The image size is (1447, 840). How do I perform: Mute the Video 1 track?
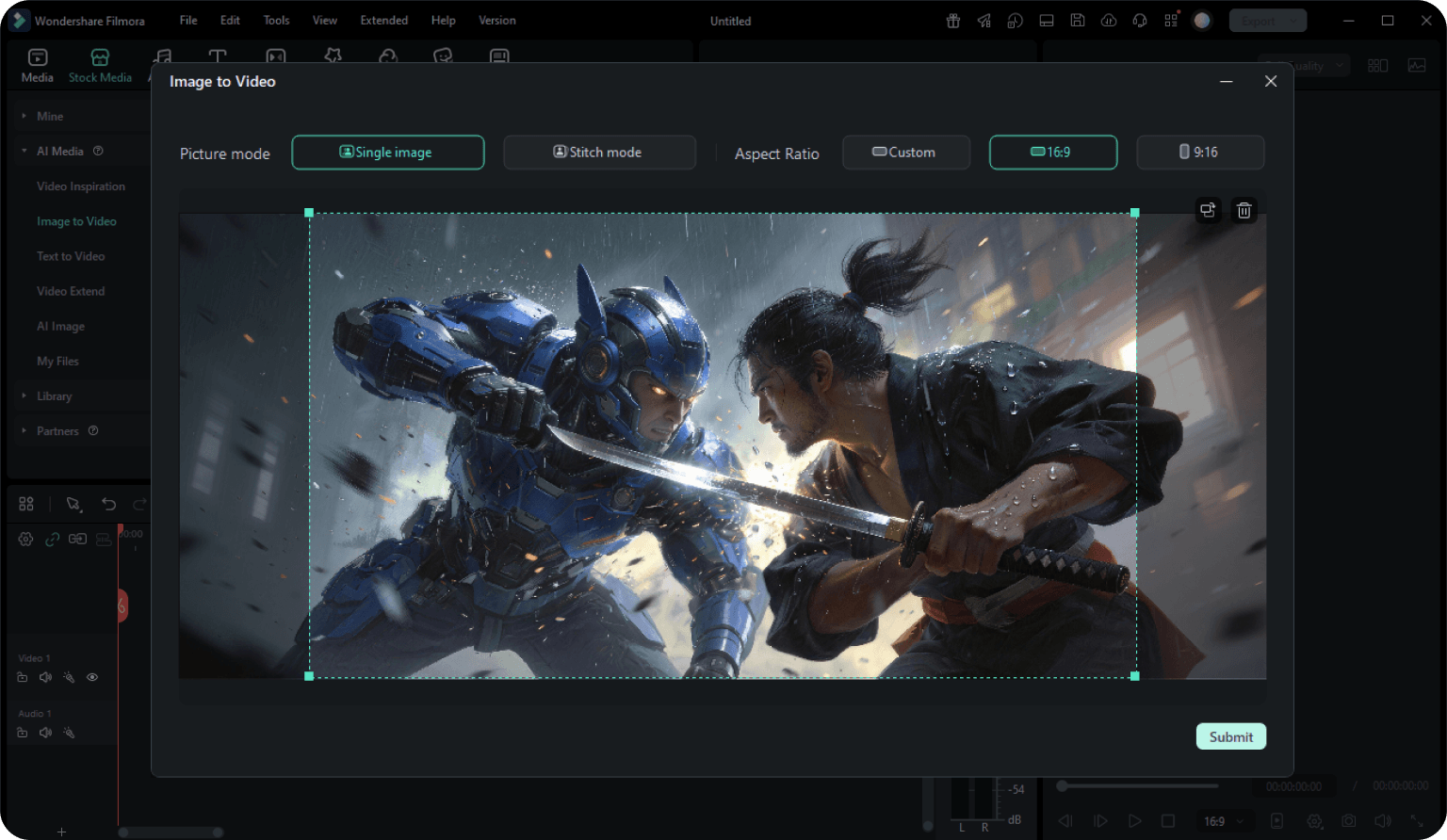point(45,677)
